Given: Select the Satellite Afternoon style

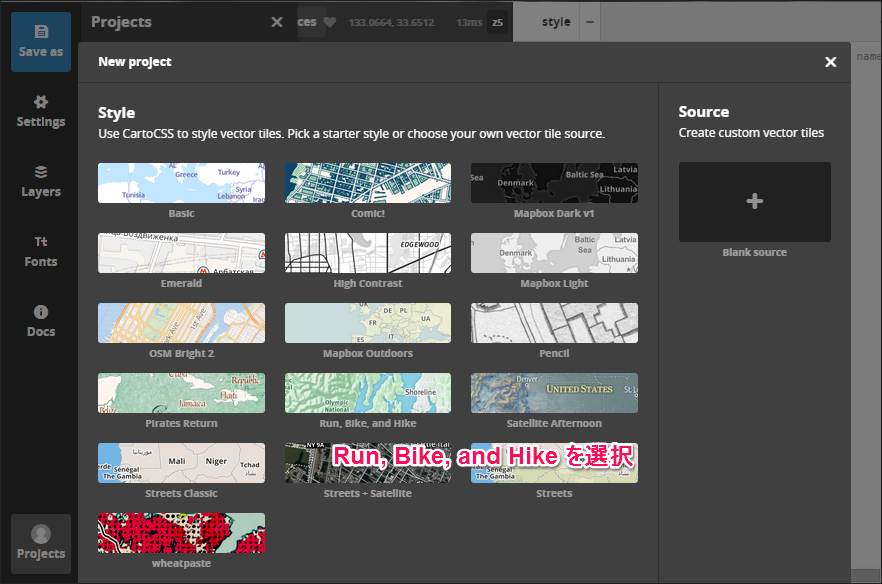Looking at the screenshot, I should 554,393.
